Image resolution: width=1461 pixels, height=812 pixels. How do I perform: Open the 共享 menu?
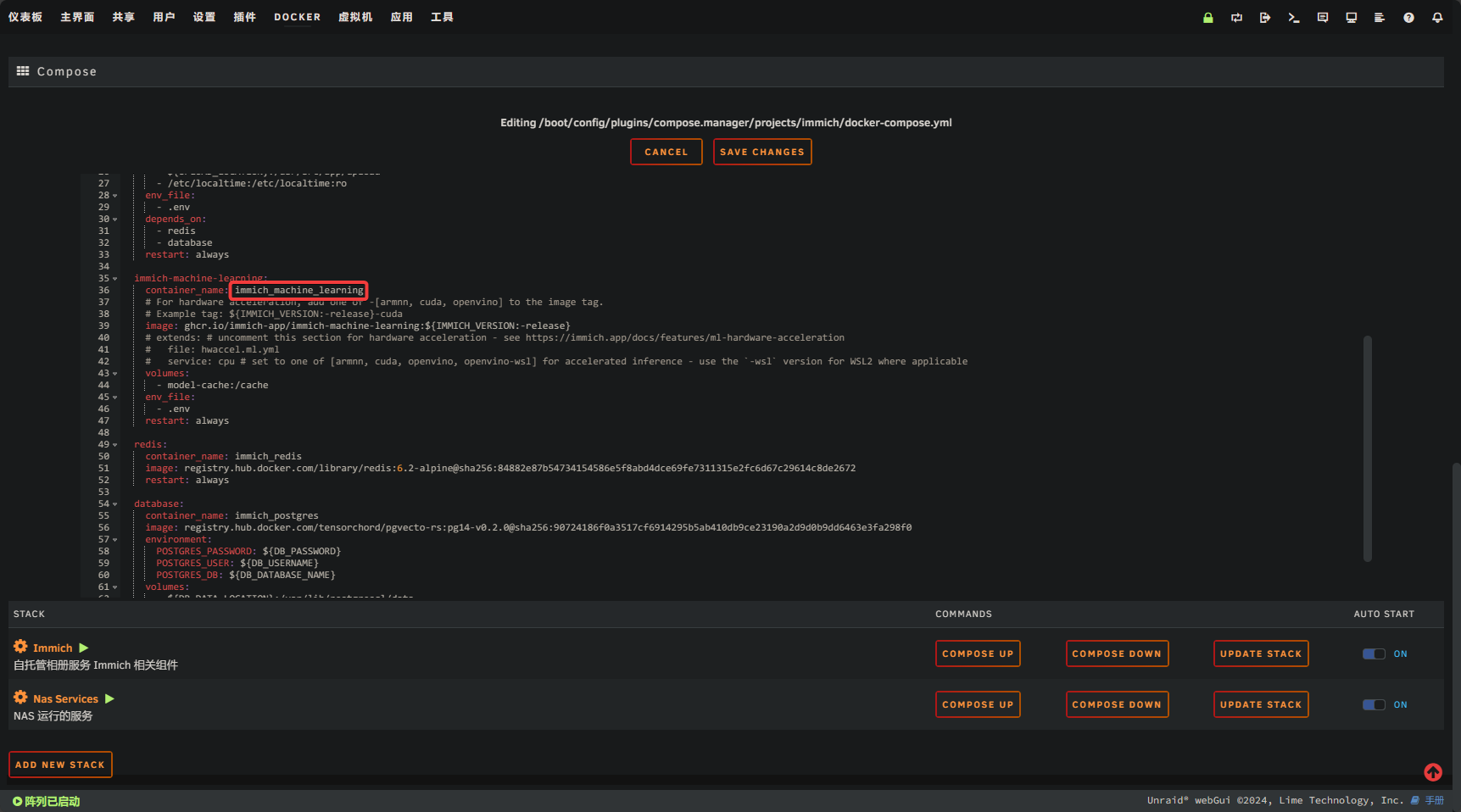coord(124,17)
